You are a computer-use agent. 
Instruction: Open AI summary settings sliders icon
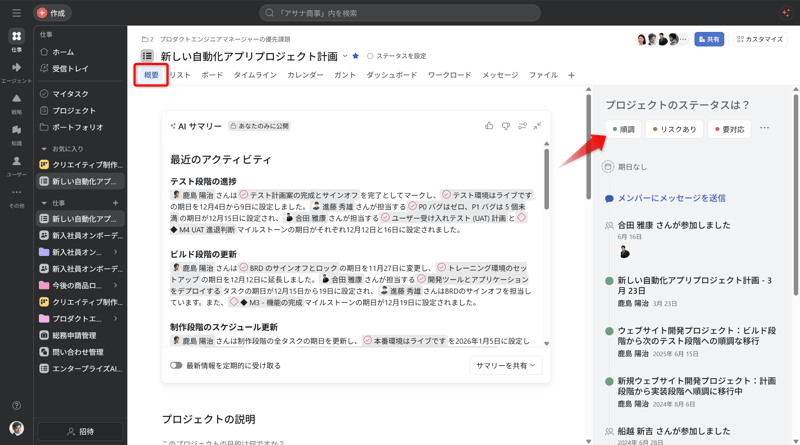tap(522, 126)
